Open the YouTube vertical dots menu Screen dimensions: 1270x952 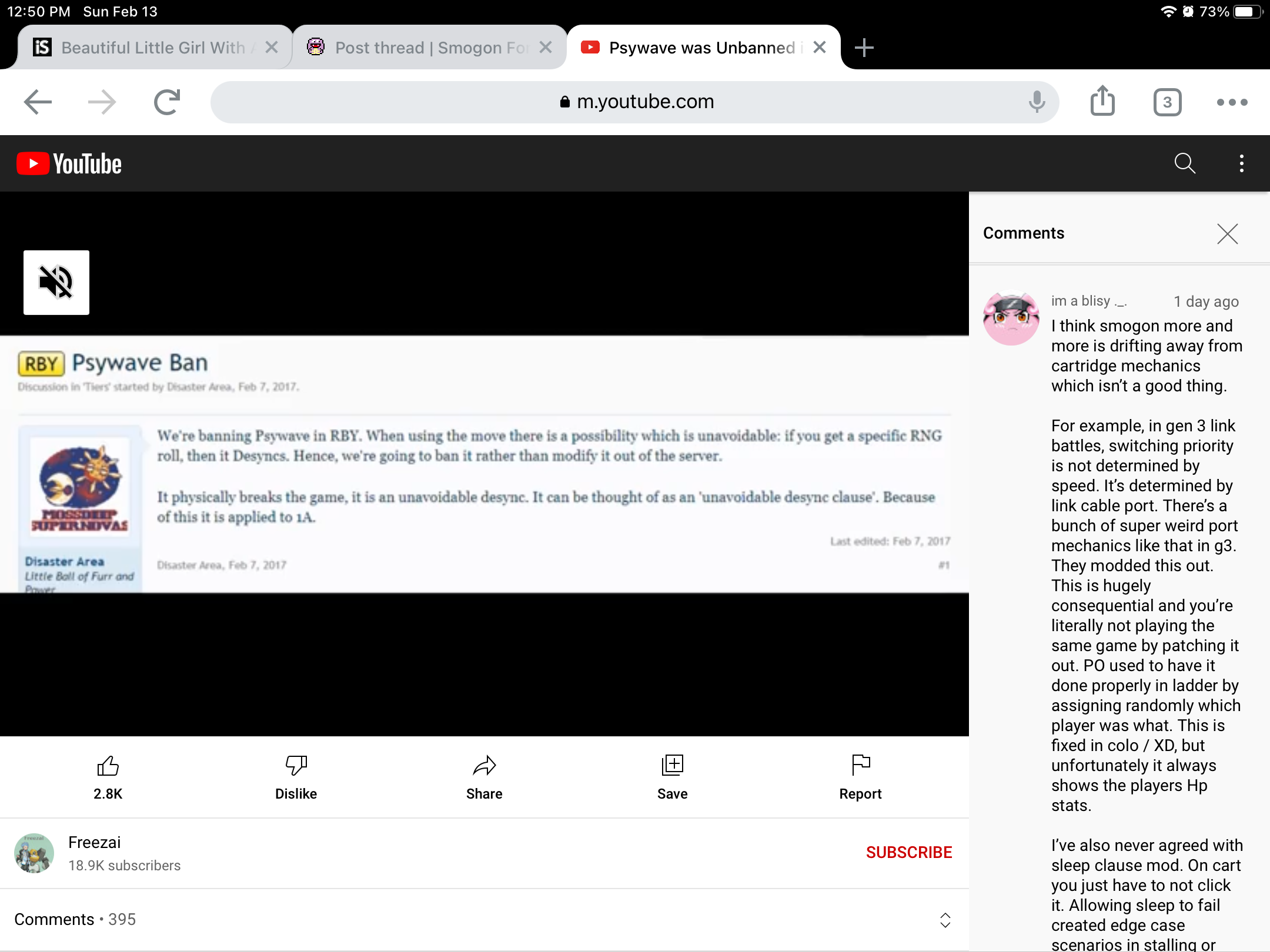tap(1241, 163)
